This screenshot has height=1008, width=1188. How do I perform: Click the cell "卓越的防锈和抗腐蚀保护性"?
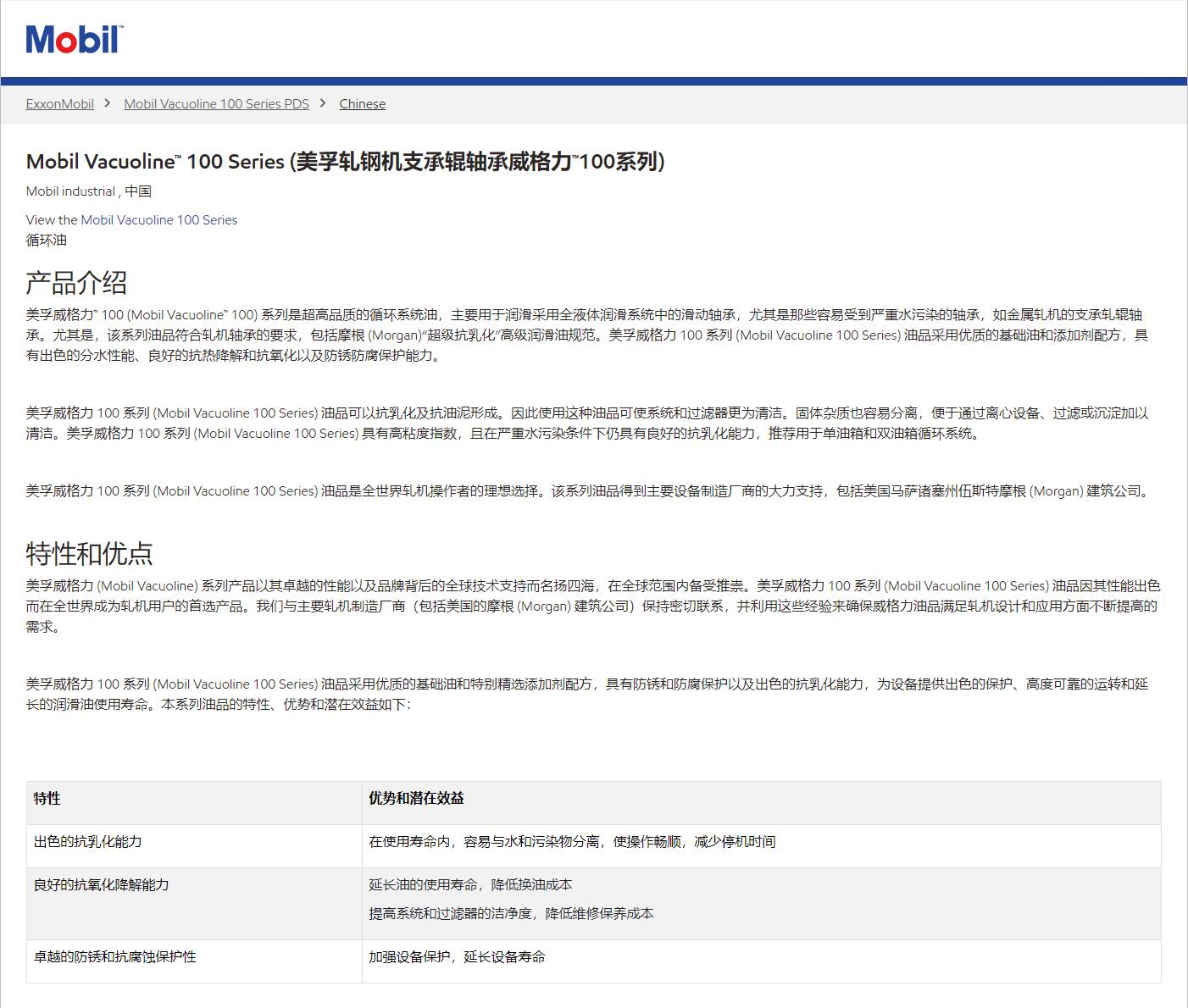[194, 961]
